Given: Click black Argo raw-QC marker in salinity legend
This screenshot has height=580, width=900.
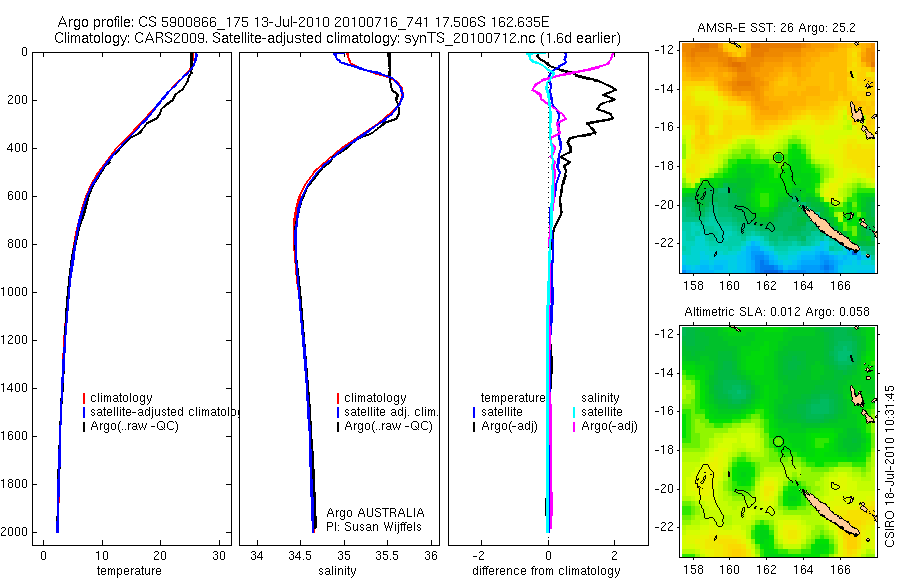Looking at the screenshot, I should (338, 426).
